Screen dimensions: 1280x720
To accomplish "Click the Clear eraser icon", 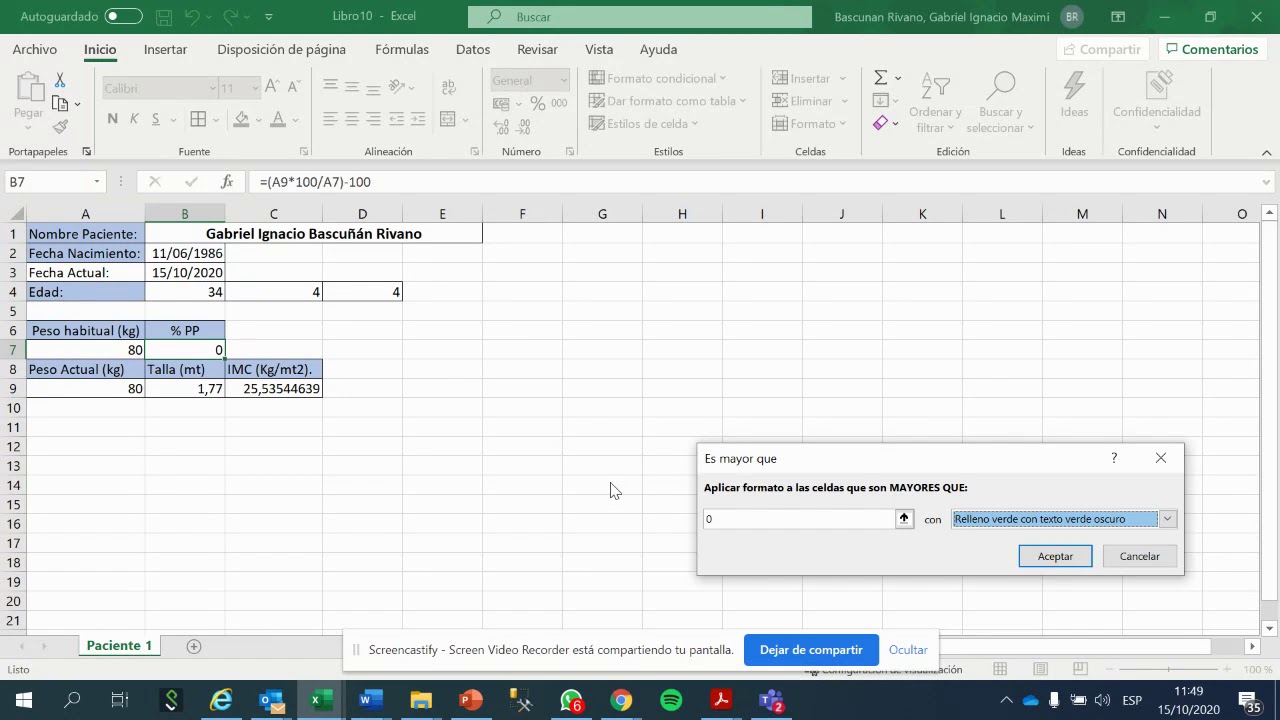I will [x=880, y=123].
